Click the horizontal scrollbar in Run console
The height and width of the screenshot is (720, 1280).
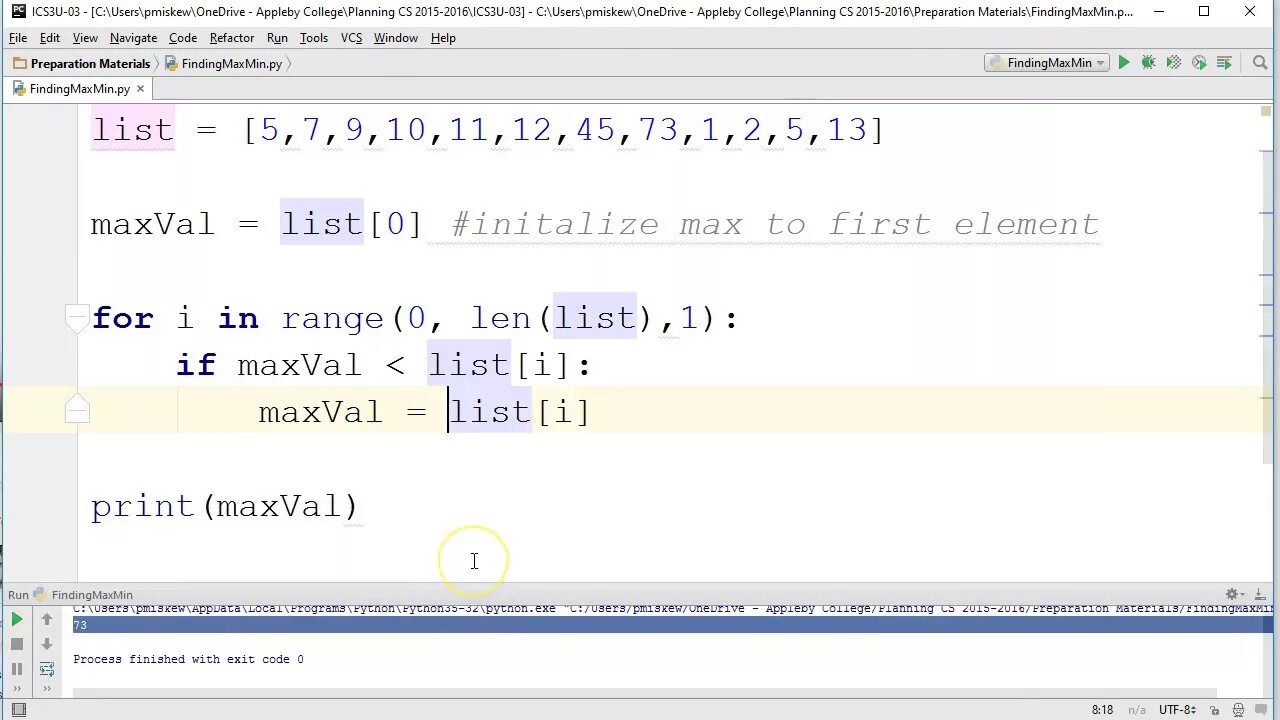click(645, 692)
